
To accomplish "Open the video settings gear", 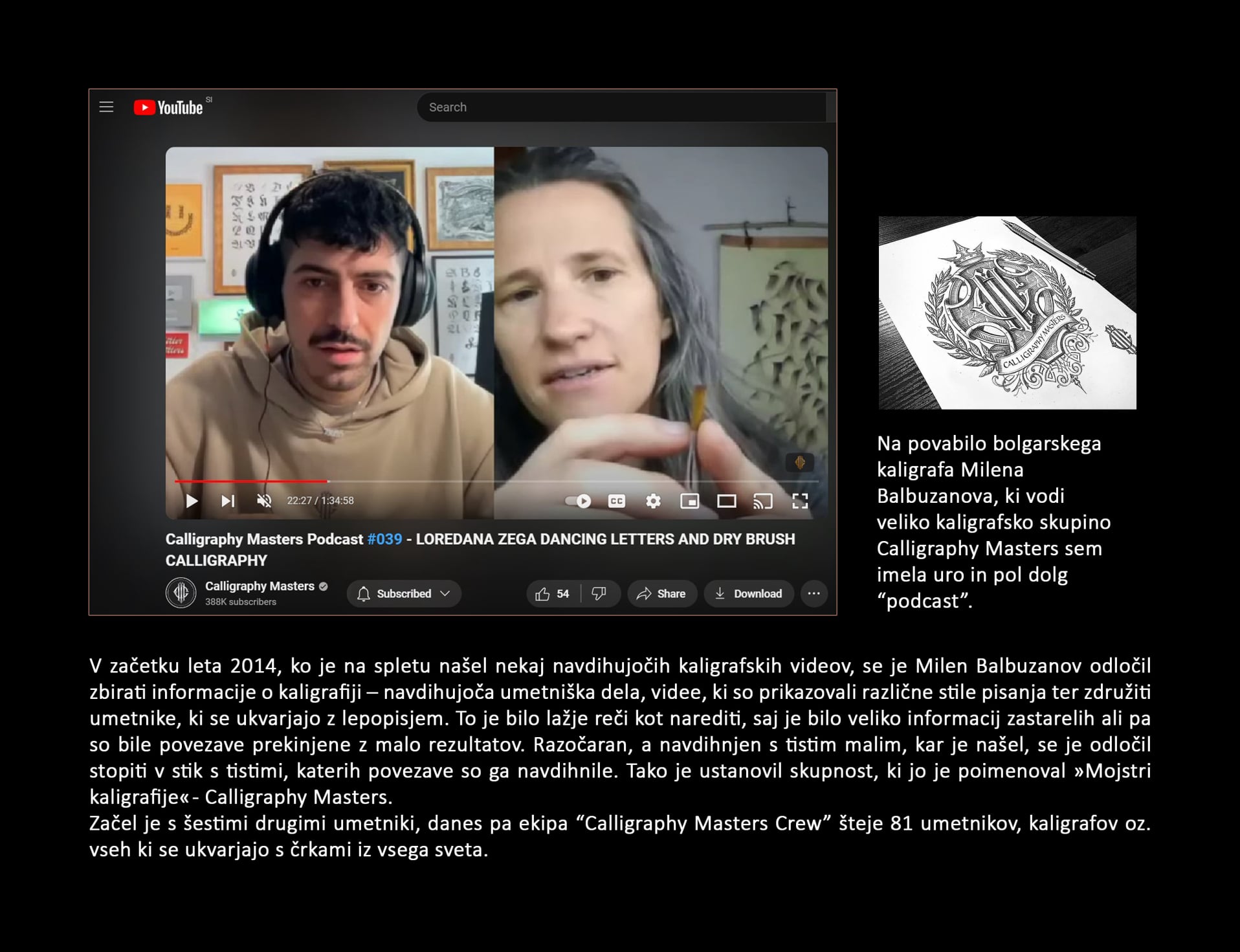I will (654, 501).
